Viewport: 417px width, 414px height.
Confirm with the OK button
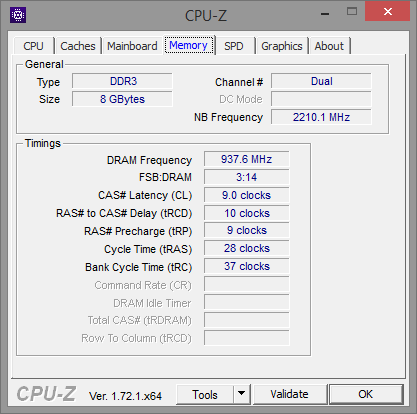366,394
